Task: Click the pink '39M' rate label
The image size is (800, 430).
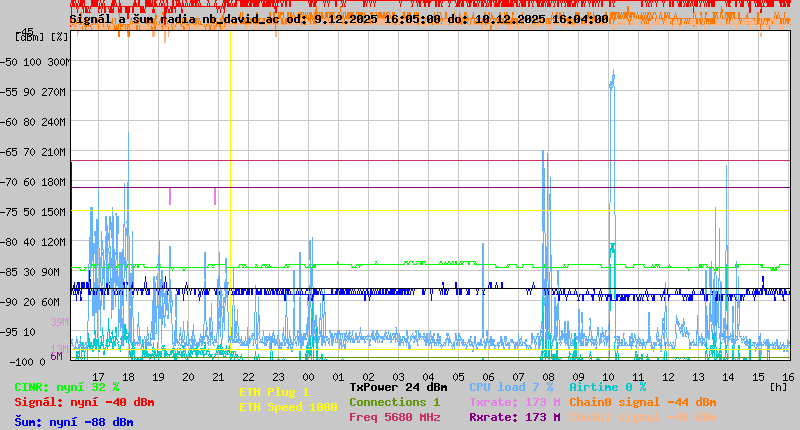Action: pos(59,322)
